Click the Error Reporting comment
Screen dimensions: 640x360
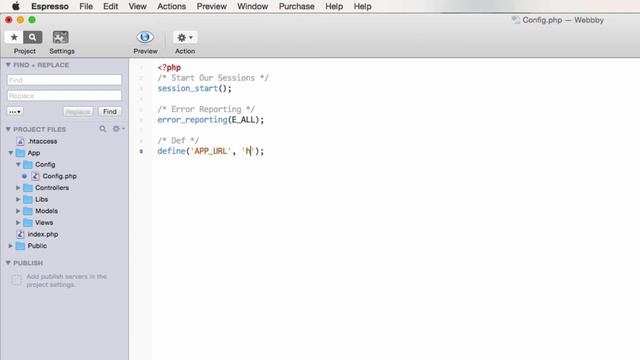tap(206, 109)
